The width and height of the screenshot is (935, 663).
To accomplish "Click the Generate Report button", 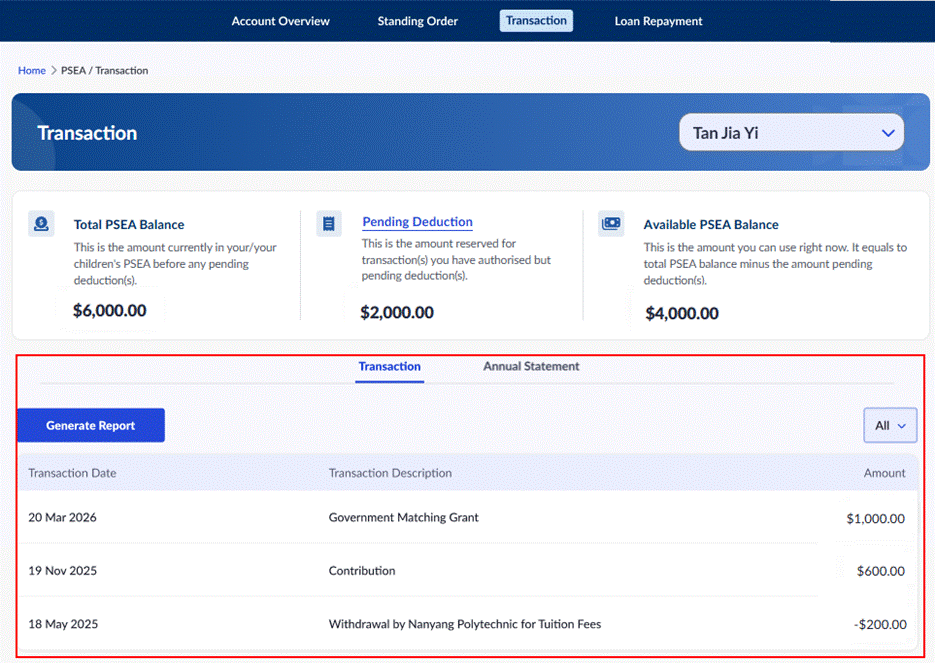I will (91, 425).
